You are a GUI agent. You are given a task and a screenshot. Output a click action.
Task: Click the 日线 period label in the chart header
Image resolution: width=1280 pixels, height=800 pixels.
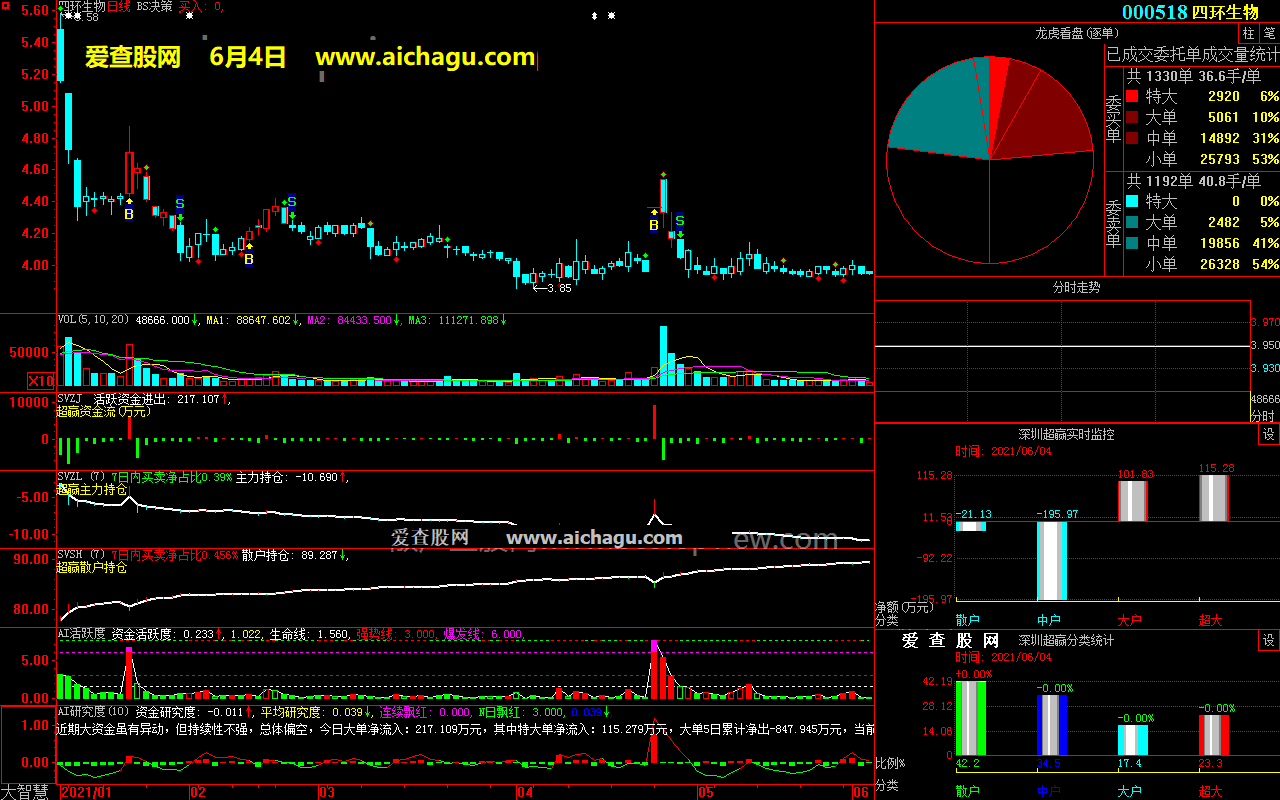pos(119,6)
